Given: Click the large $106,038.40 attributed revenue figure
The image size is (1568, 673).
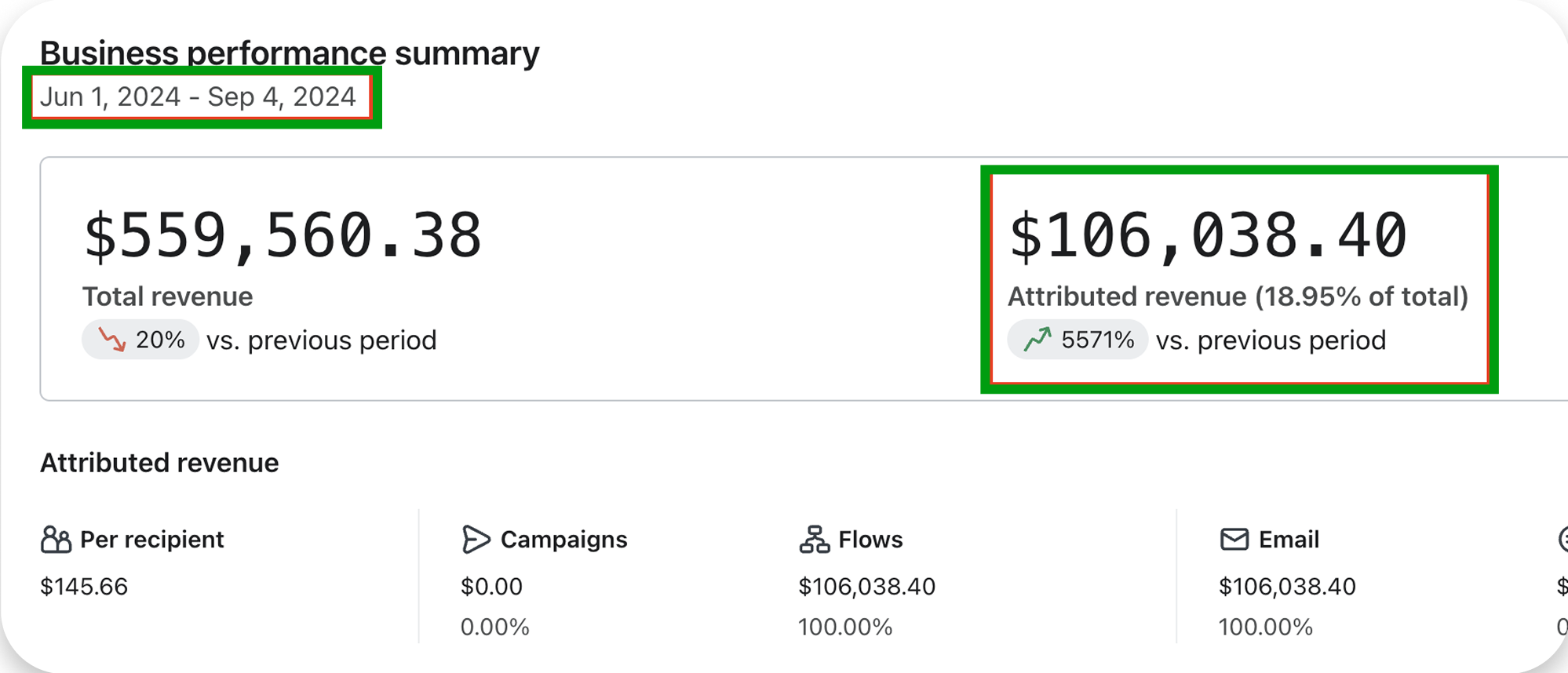Looking at the screenshot, I should (1208, 235).
